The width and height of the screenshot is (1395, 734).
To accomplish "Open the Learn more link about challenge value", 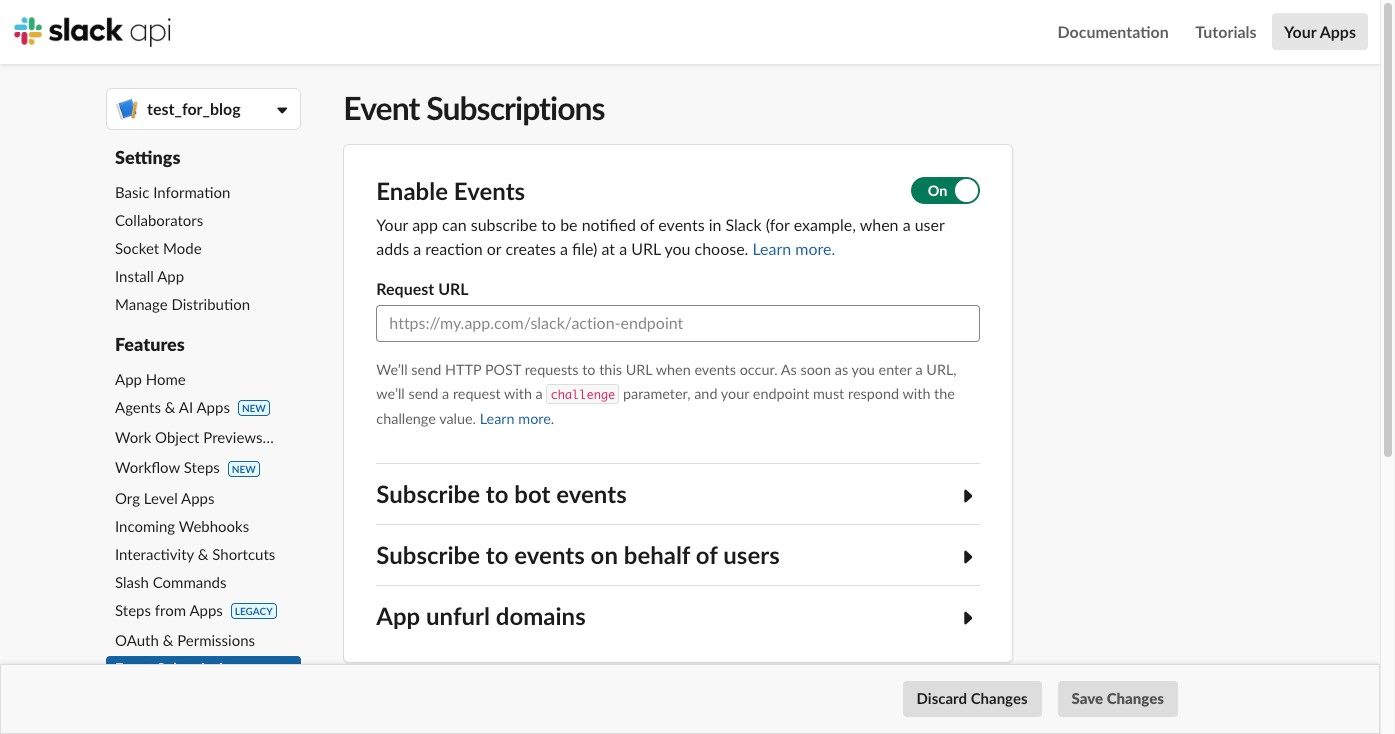I will pos(516,419).
